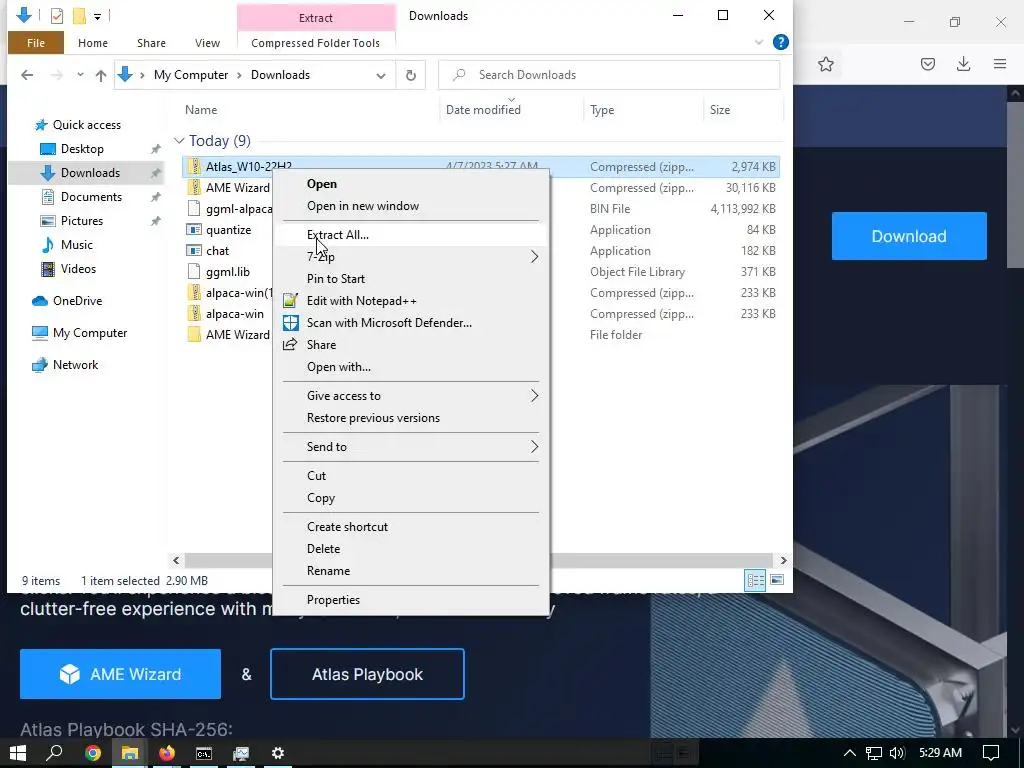Image resolution: width=1024 pixels, height=768 pixels.
Task: Open Pictures in the navigation pane
Action: click(x=82, y=221)
